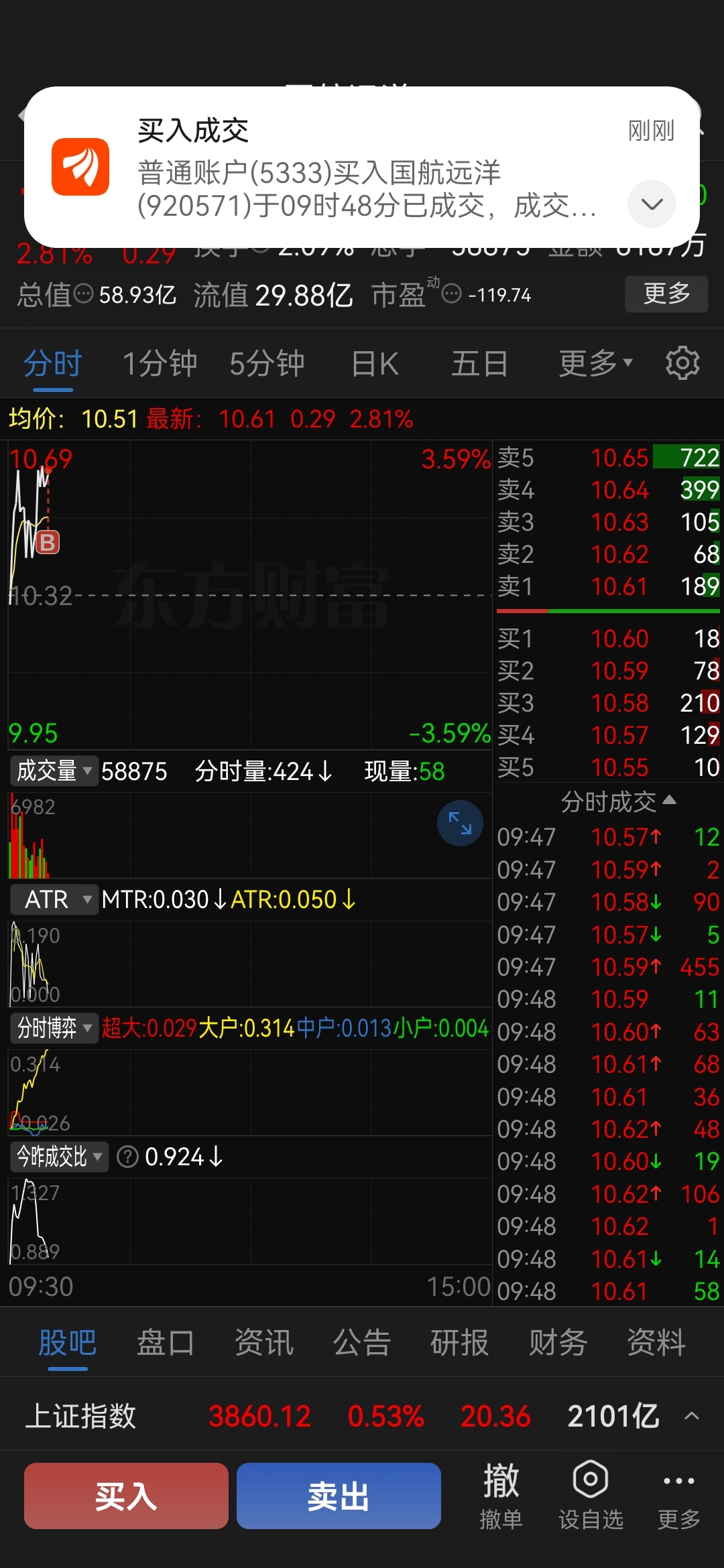724x1568 pixels.
Task: Tap the 均价 10.51 label
Action: [73, 419]
